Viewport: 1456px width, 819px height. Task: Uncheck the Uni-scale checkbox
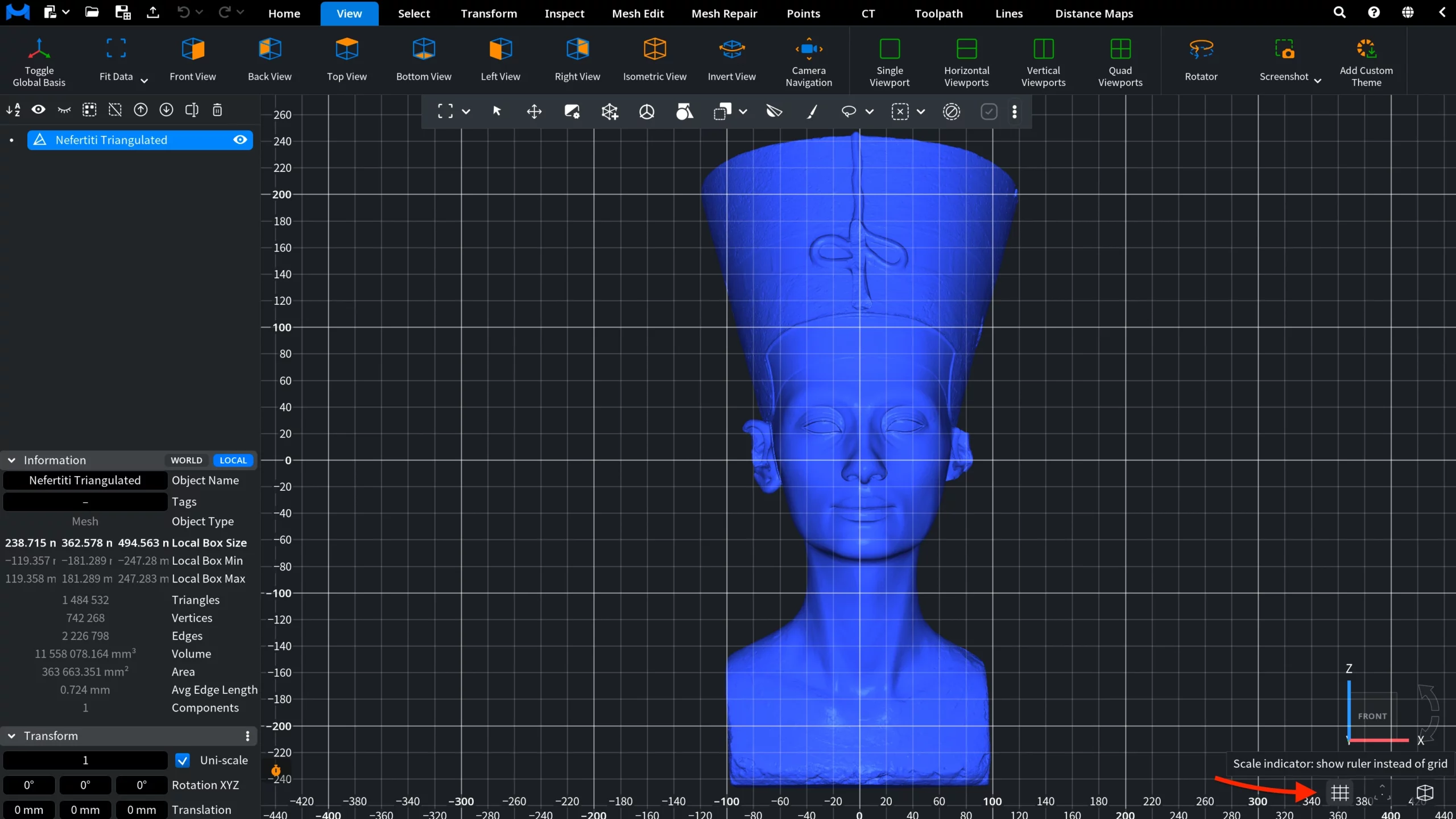[x=183, y=760]
